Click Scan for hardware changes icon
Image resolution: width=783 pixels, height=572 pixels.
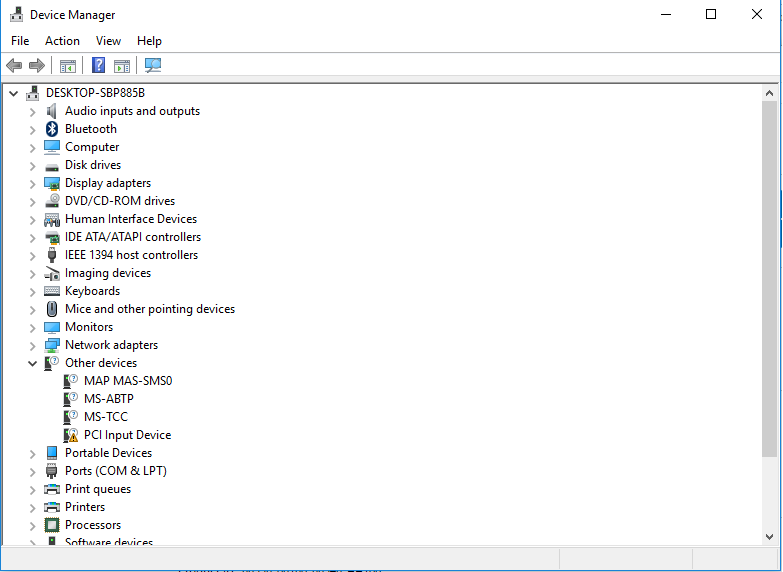coord(153,65)
